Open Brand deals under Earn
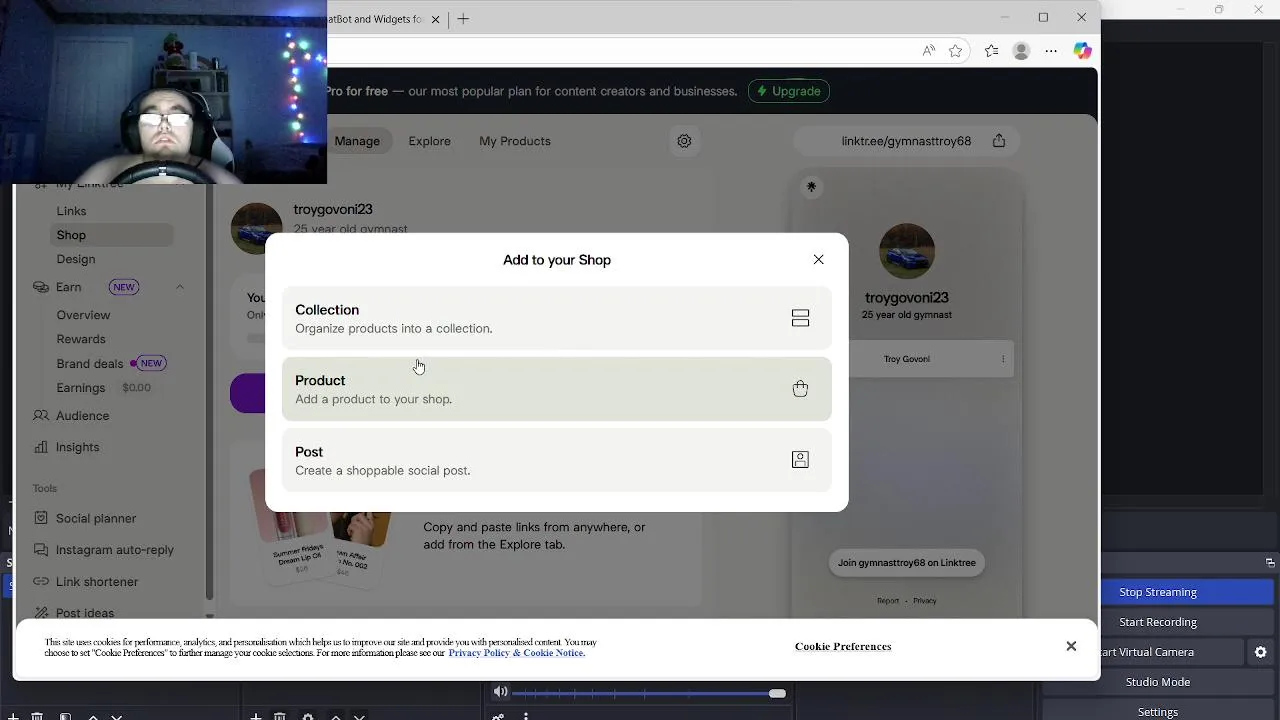The width and height of the screenshot is (1280, 720). (x=90, y=364)
